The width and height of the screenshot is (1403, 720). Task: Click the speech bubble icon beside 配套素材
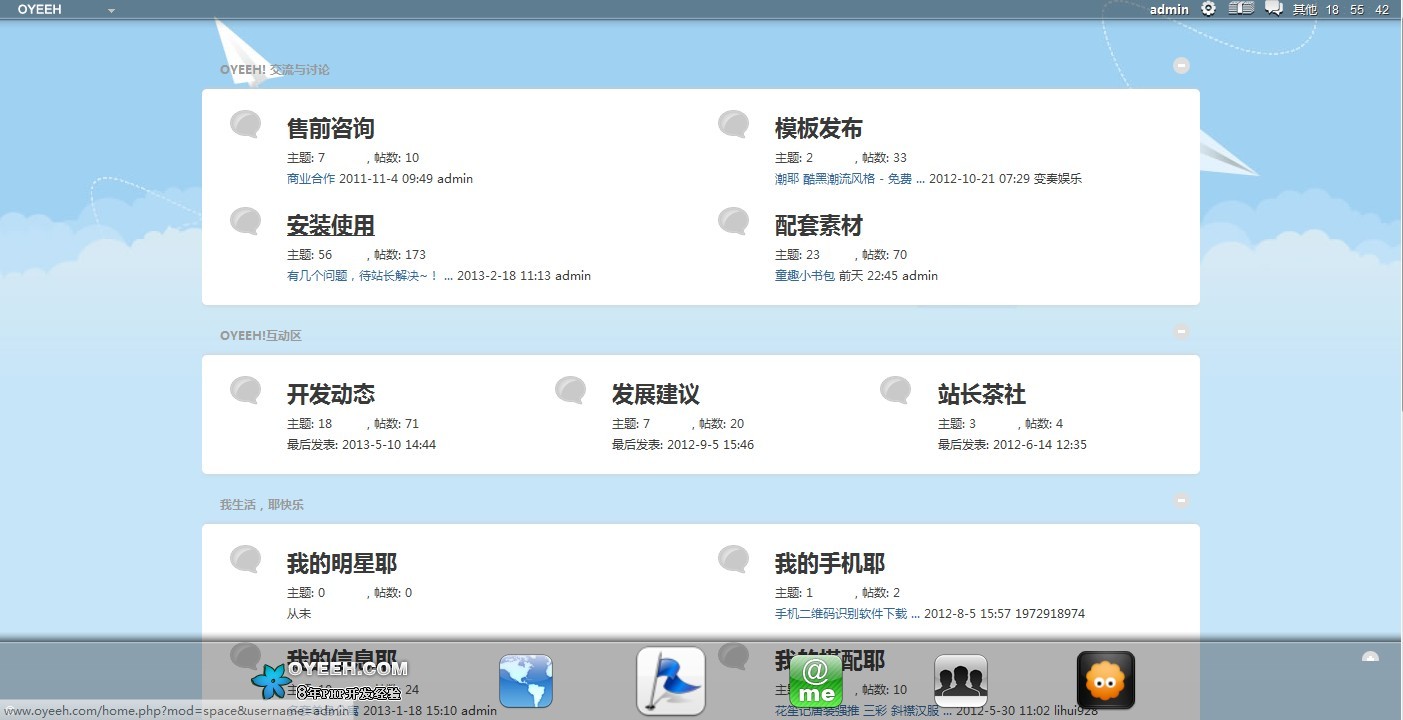pos(734,222)
